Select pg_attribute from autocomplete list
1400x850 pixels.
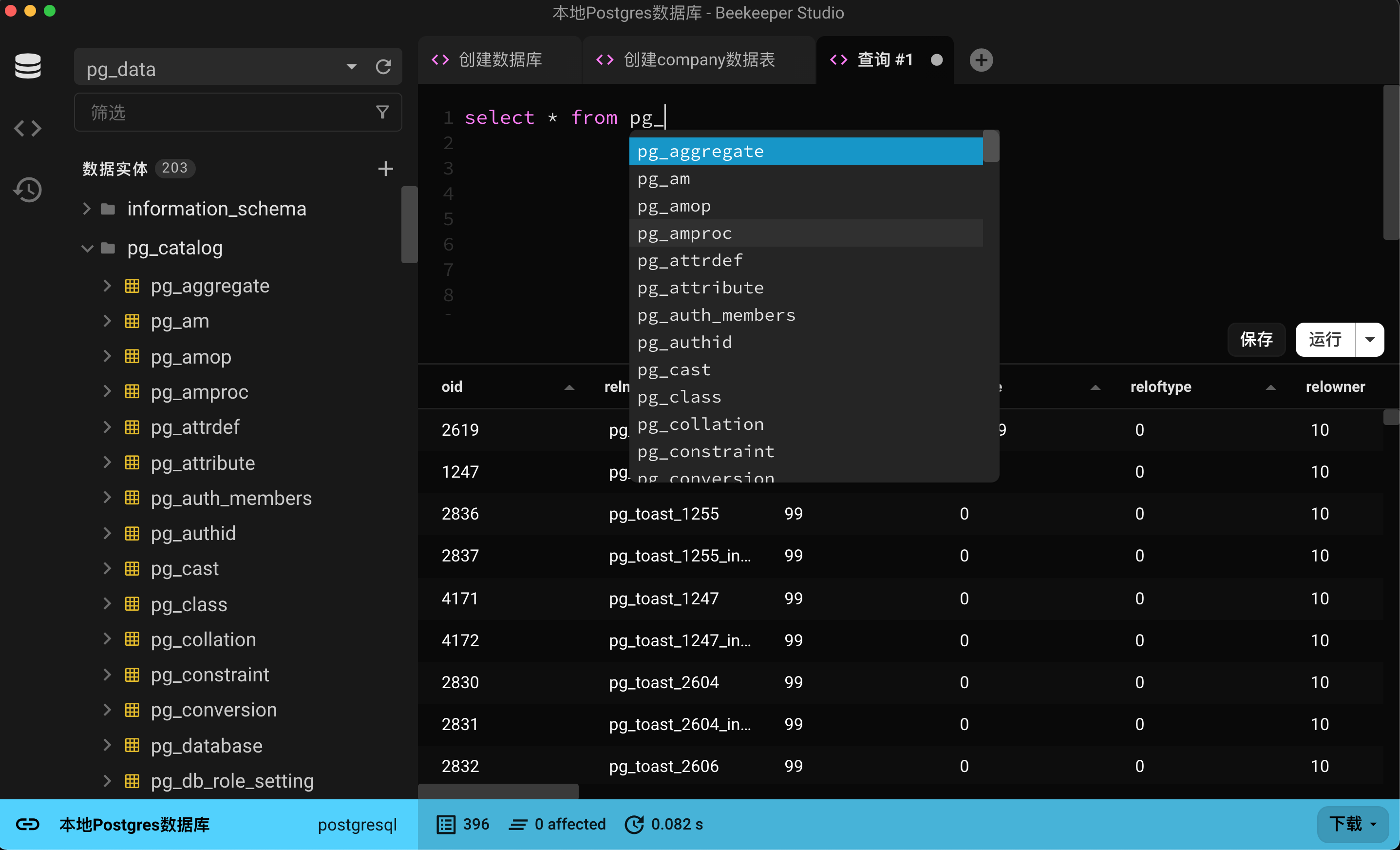tap(700, 288)
